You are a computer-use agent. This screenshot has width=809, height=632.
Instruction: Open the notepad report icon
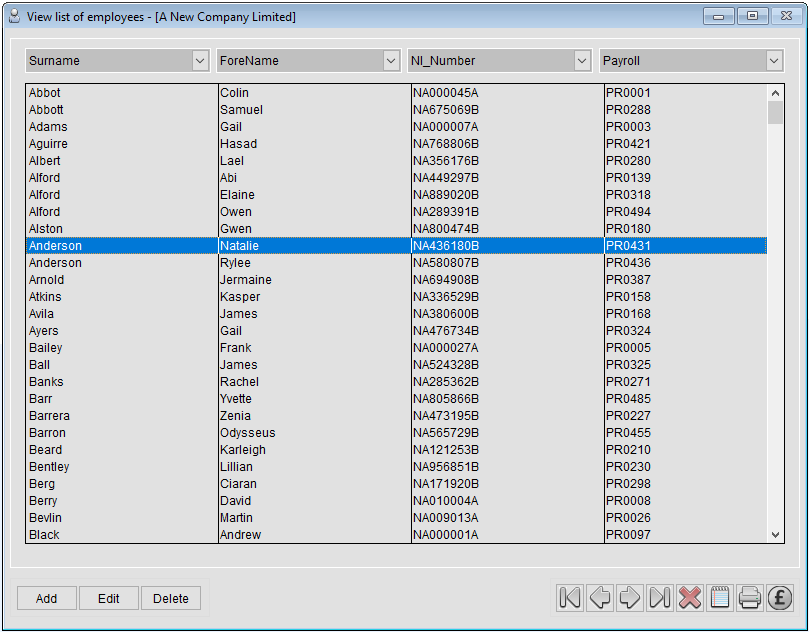click(719, 597)
